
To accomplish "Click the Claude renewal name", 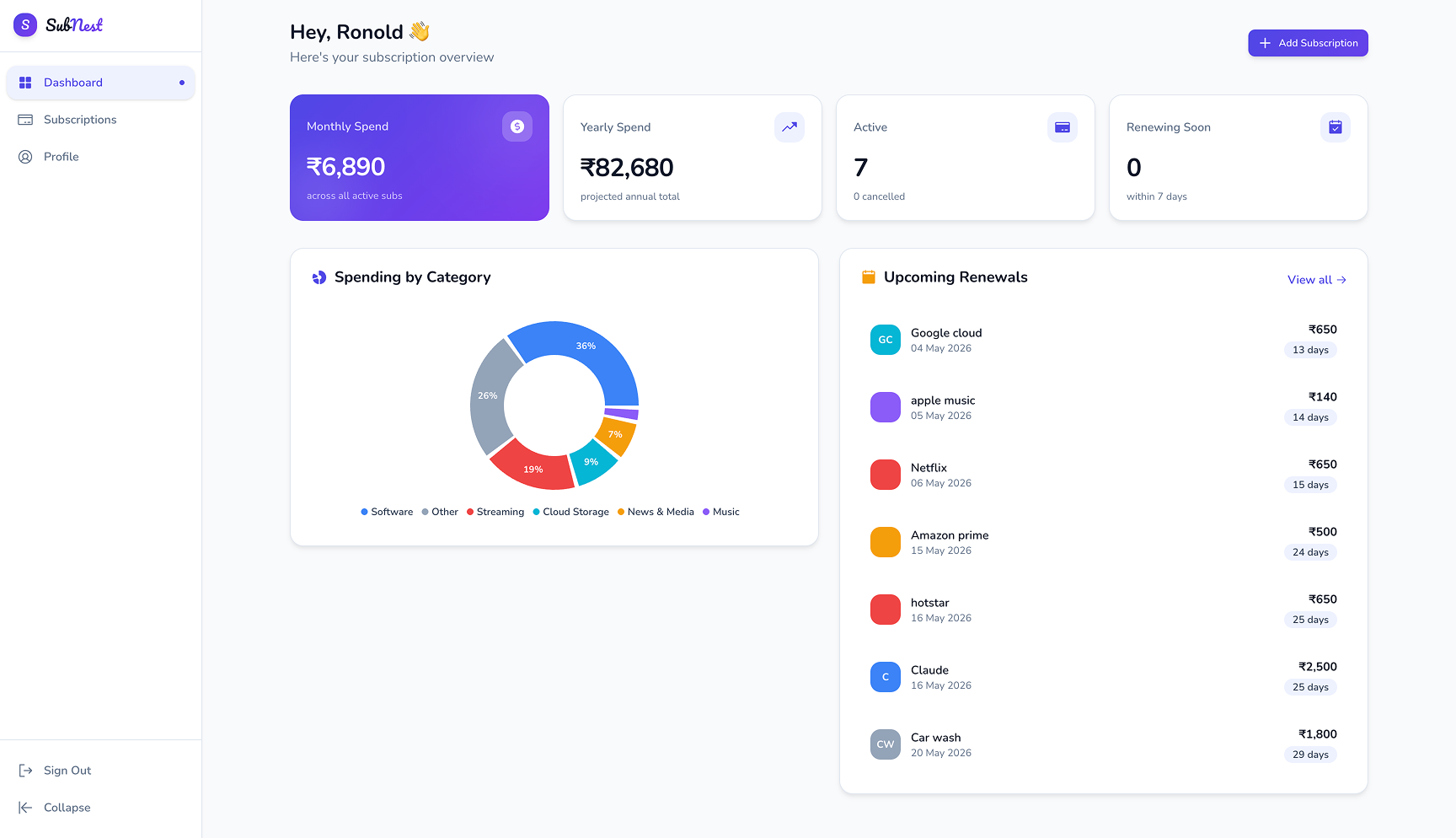I will (929, 670).
